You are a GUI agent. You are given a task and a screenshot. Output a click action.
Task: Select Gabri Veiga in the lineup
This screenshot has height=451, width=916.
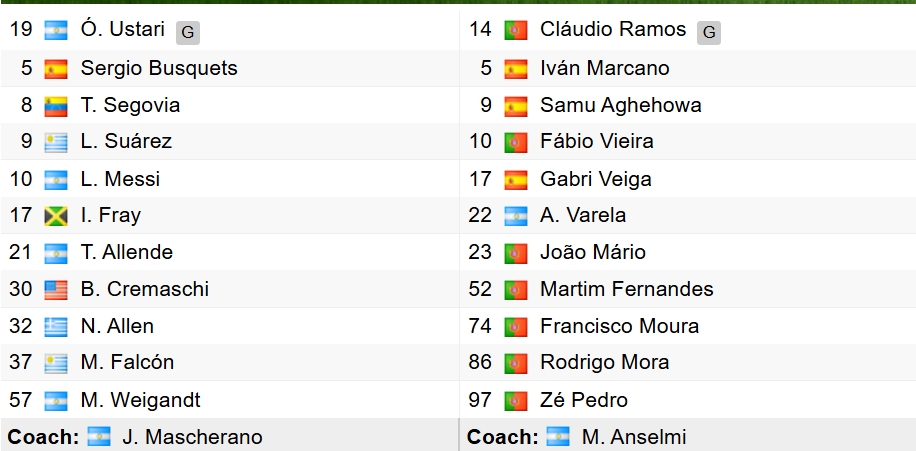[x=595, y=179]
